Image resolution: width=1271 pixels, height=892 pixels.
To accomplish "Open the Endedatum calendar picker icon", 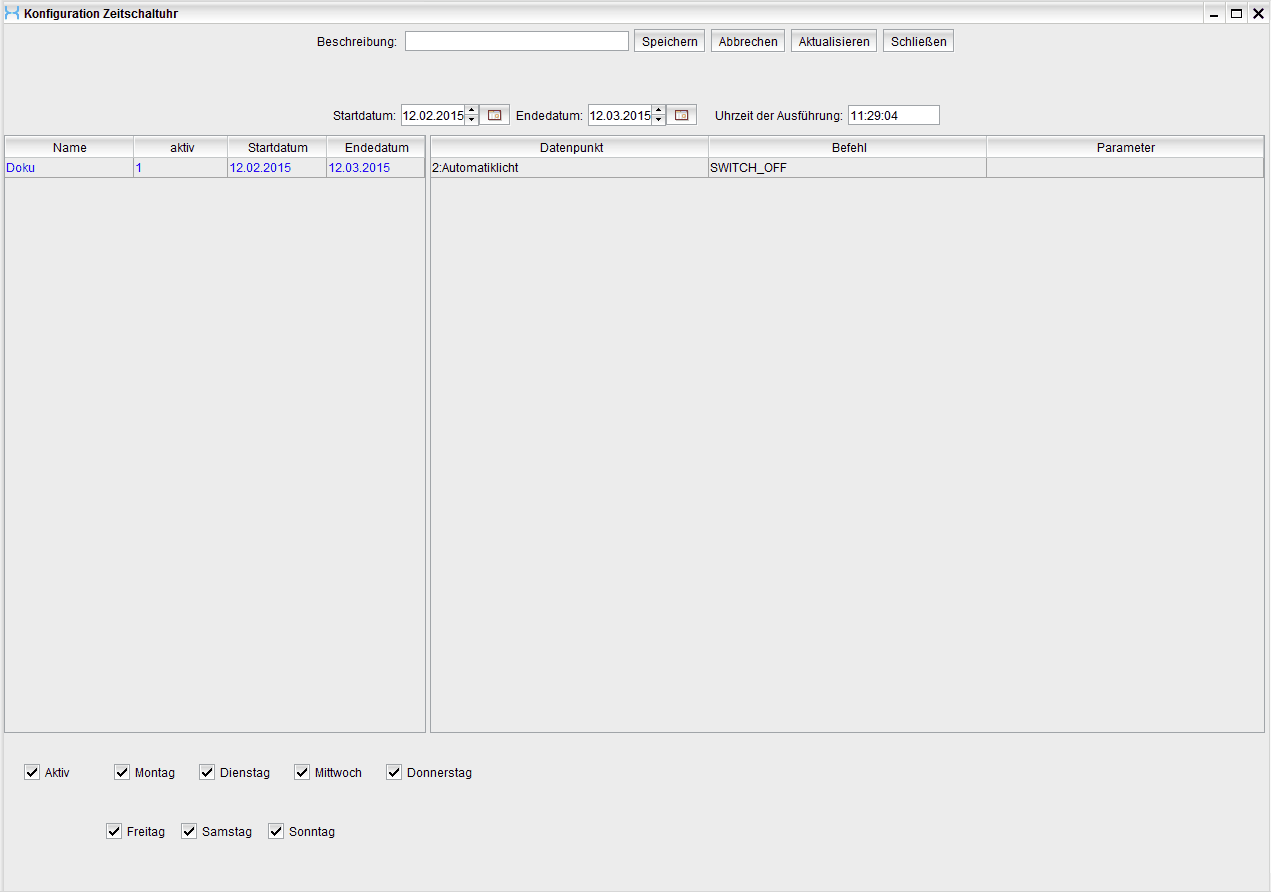I will click(x=681, y=115).
